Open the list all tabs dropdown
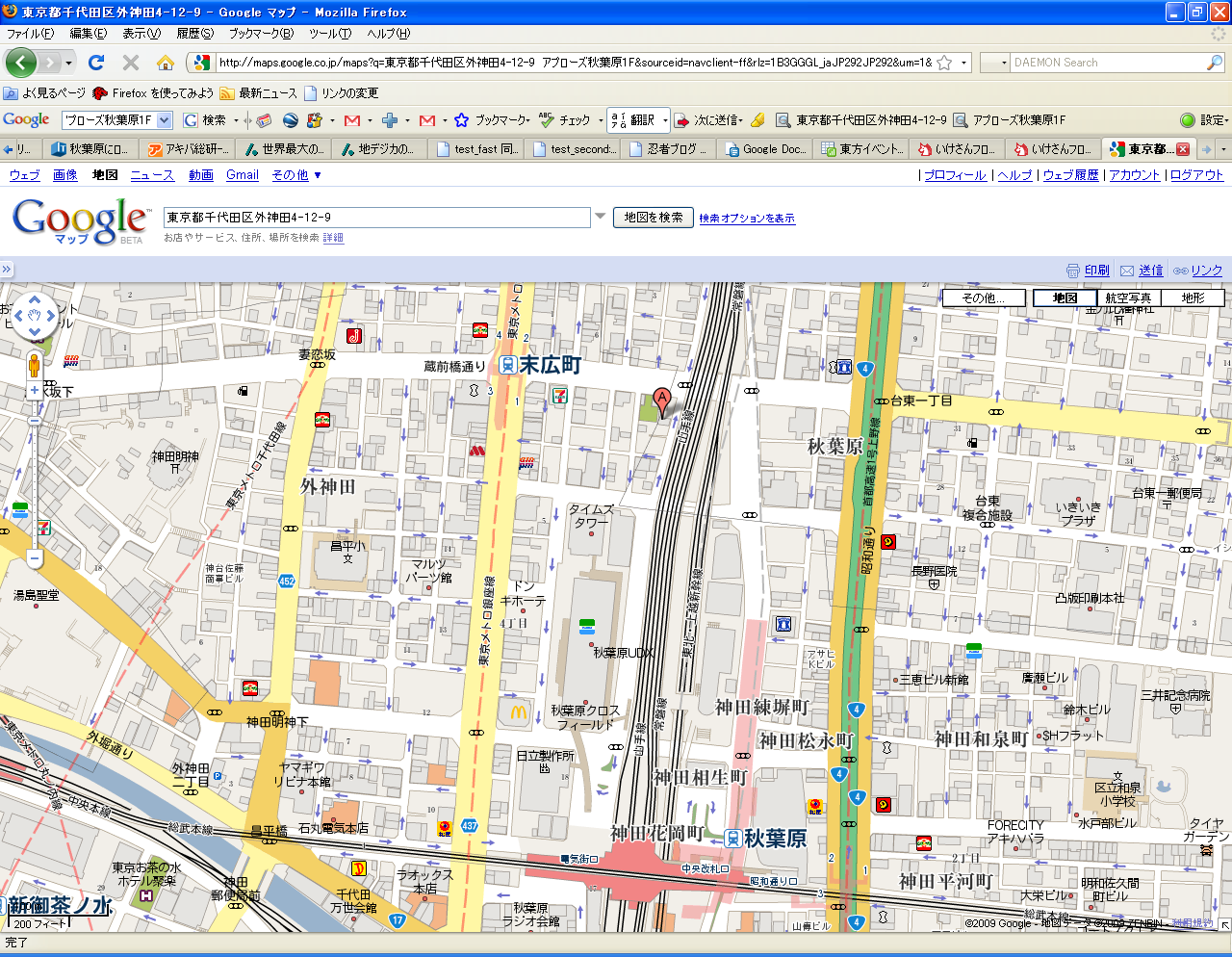 tap(1223, 149)
